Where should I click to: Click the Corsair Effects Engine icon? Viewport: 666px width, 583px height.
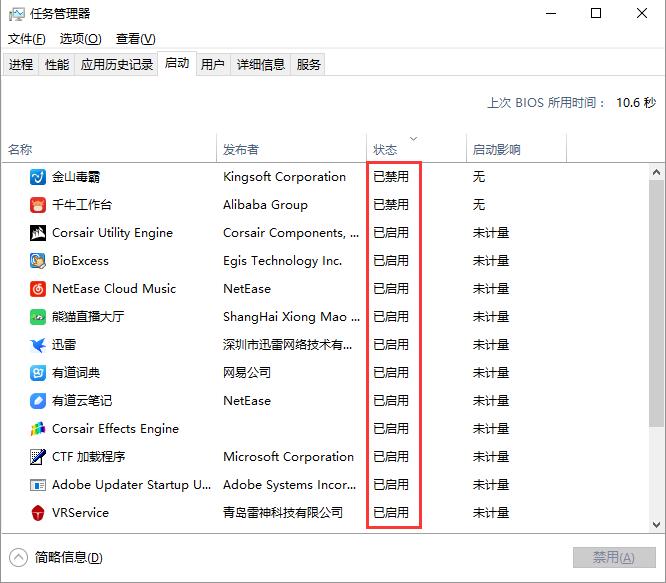(x=38, y=429)
